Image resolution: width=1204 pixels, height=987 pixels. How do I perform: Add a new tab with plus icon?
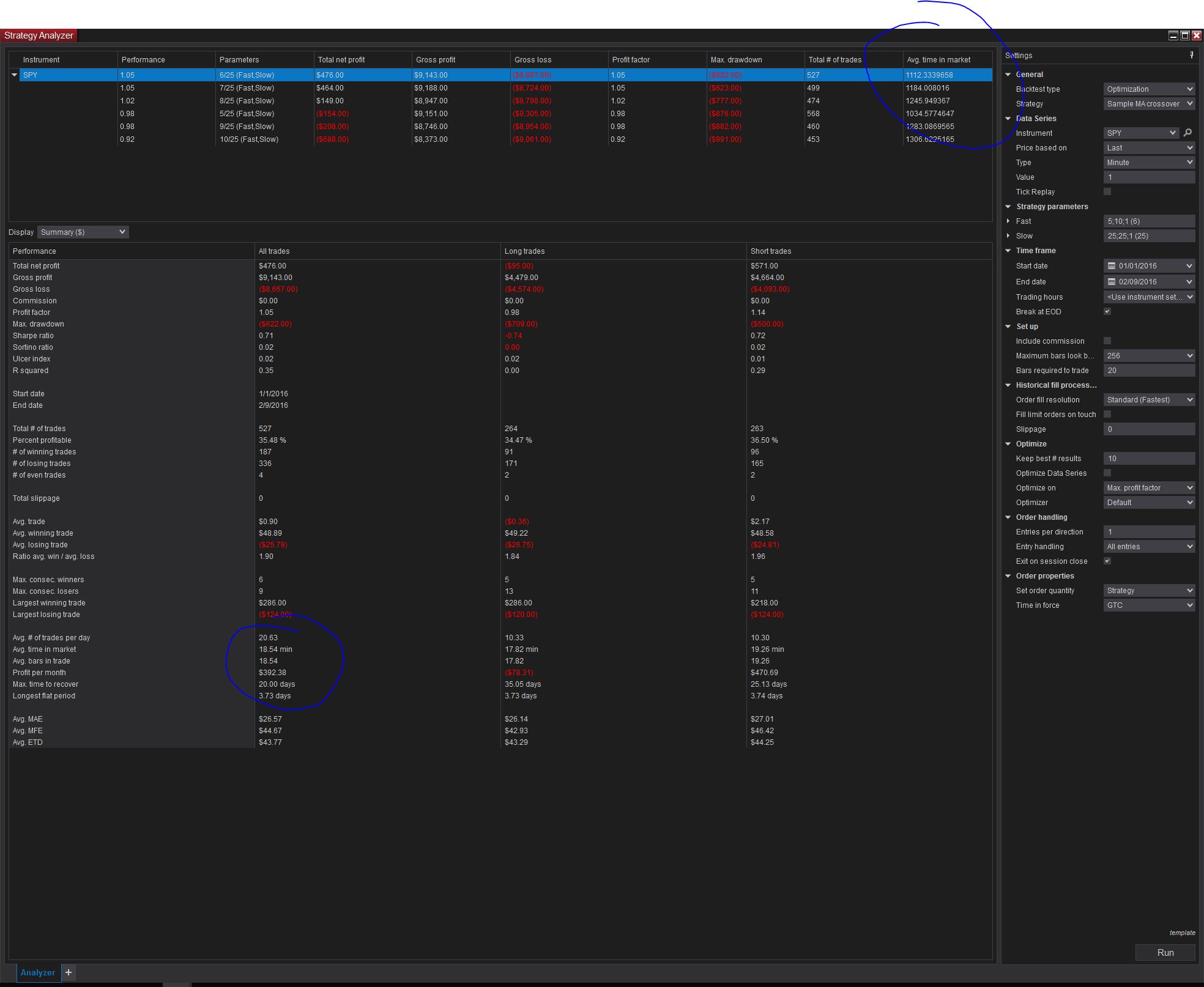69,972
